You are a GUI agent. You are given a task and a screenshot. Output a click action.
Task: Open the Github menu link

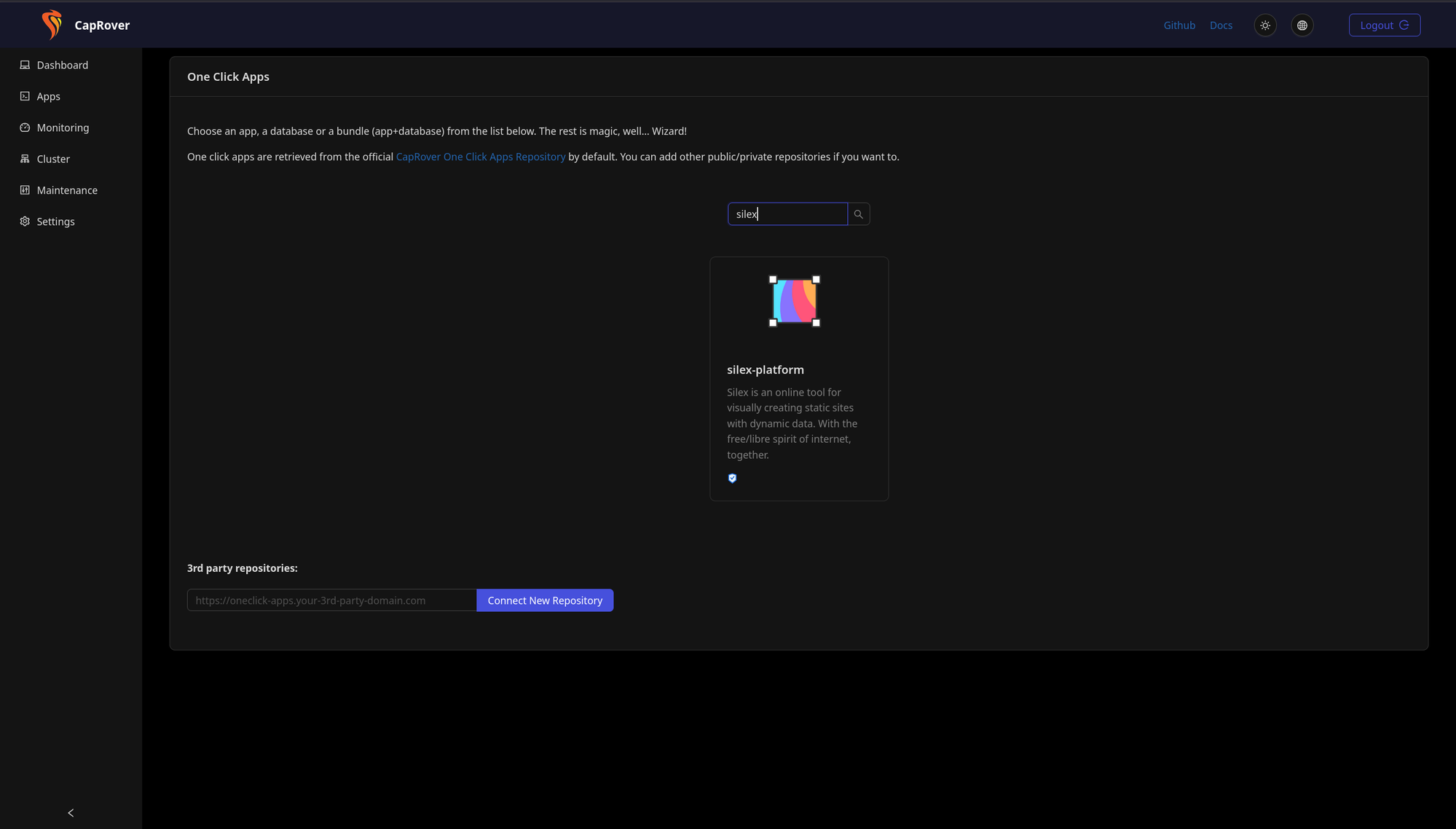[x=1179, y=25]
